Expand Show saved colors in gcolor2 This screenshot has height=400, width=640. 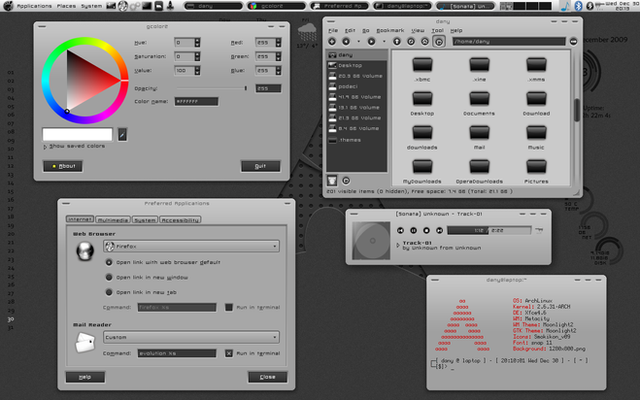[x=45, y=147]
